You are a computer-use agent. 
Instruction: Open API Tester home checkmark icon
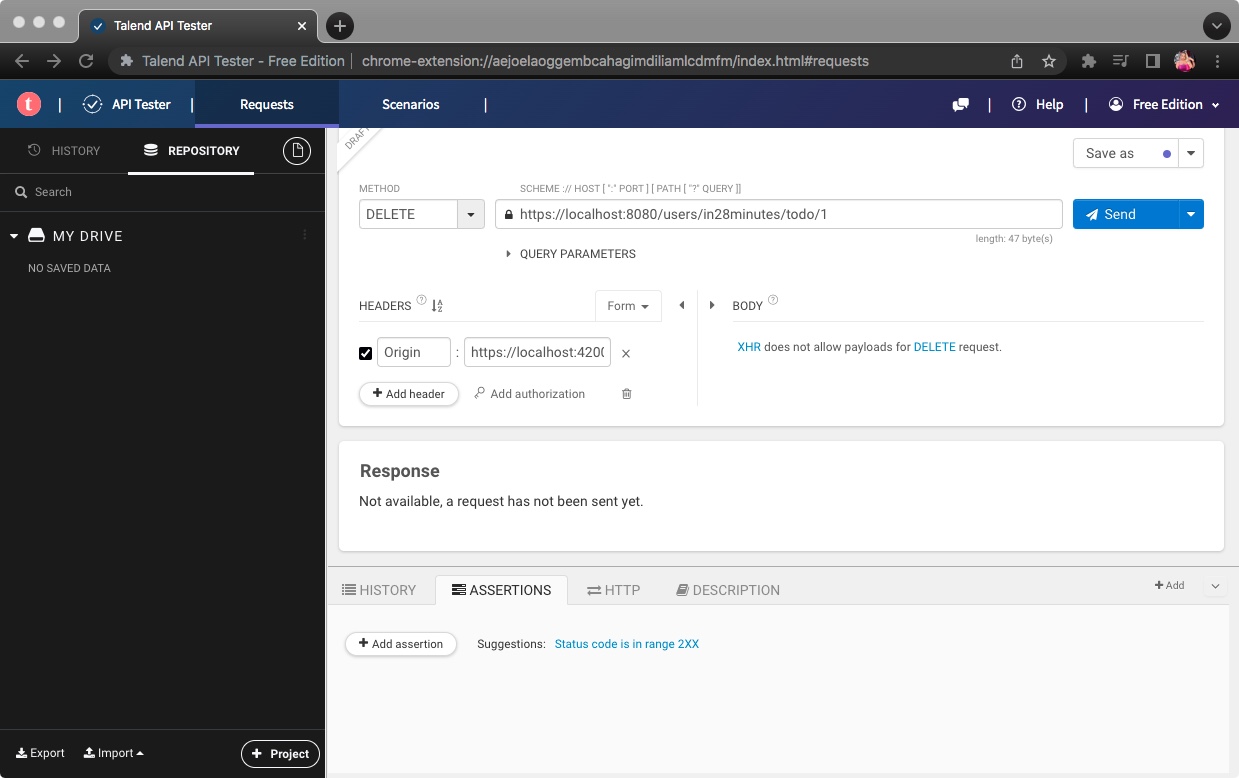tap(92, 104)
